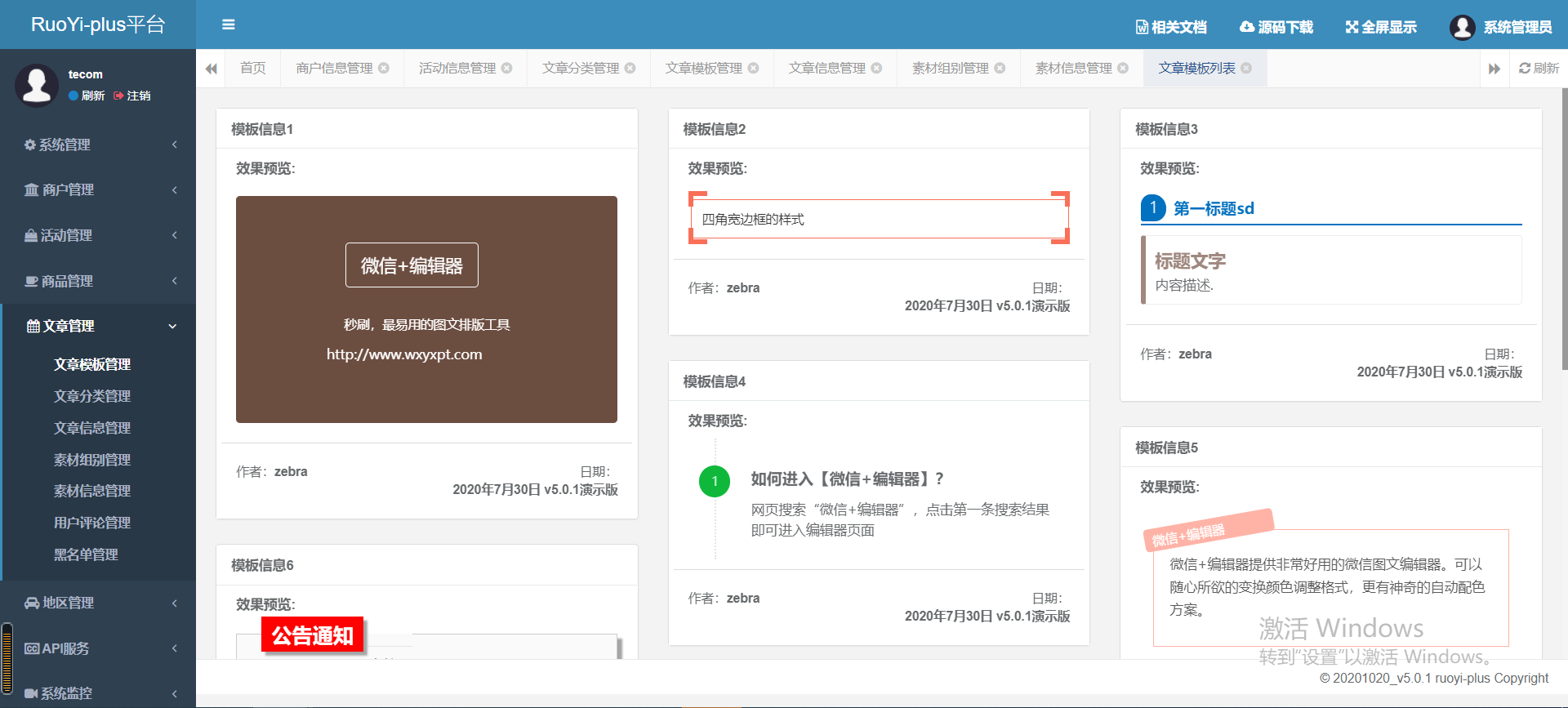Open 素材组别管理 in sidebar submenu
This screenshot has width=1568, height=708.
coord(92,460)
